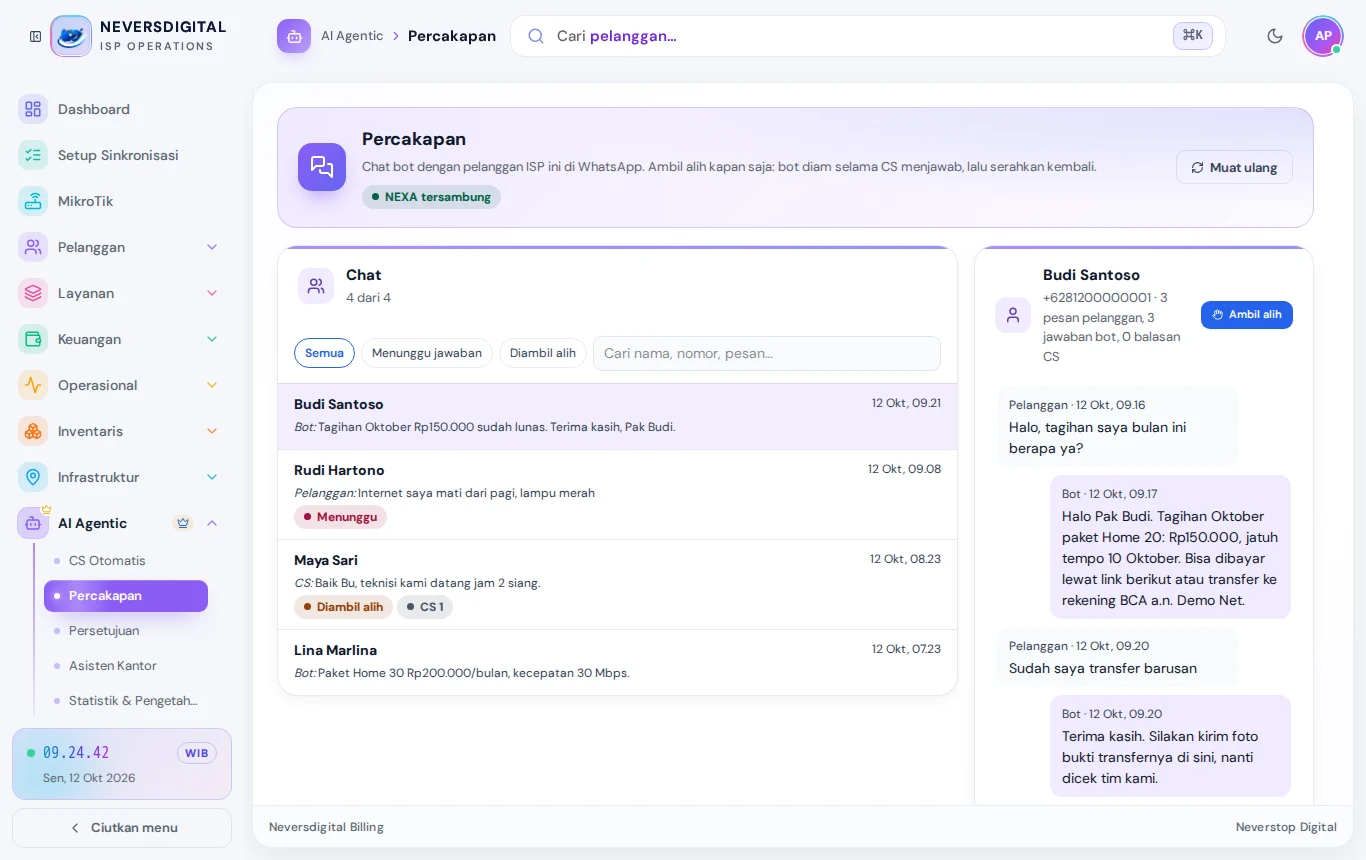Viewport: 1366px width, 860px height.
Task: Expand the Keuangan submenu chevron
Action: [212, 339]
